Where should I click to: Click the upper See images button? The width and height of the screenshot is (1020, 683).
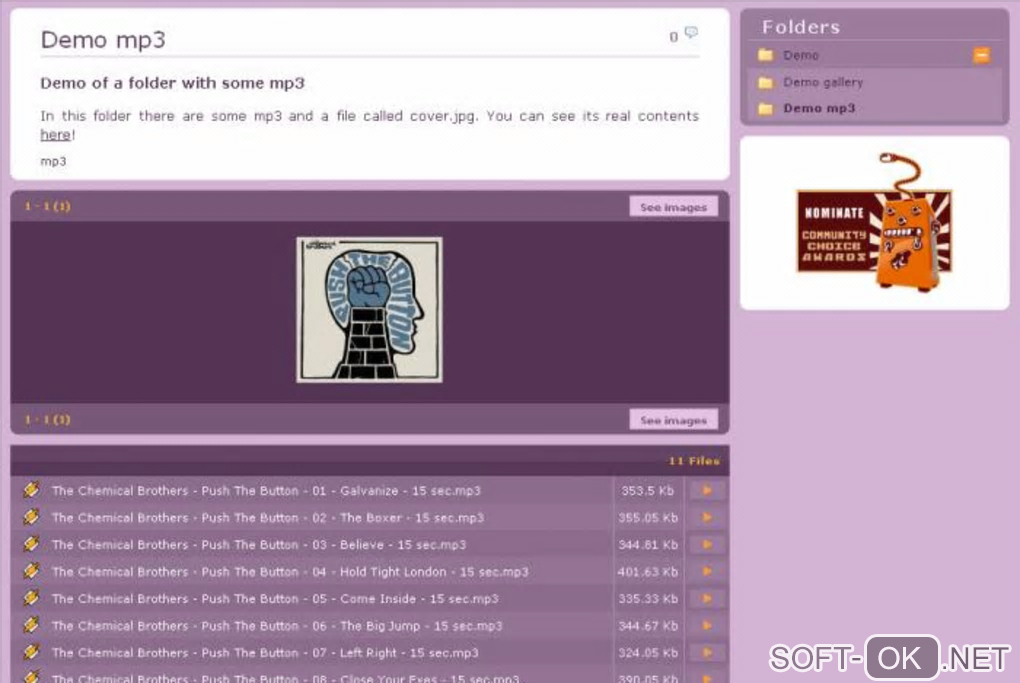coord(673,207)
